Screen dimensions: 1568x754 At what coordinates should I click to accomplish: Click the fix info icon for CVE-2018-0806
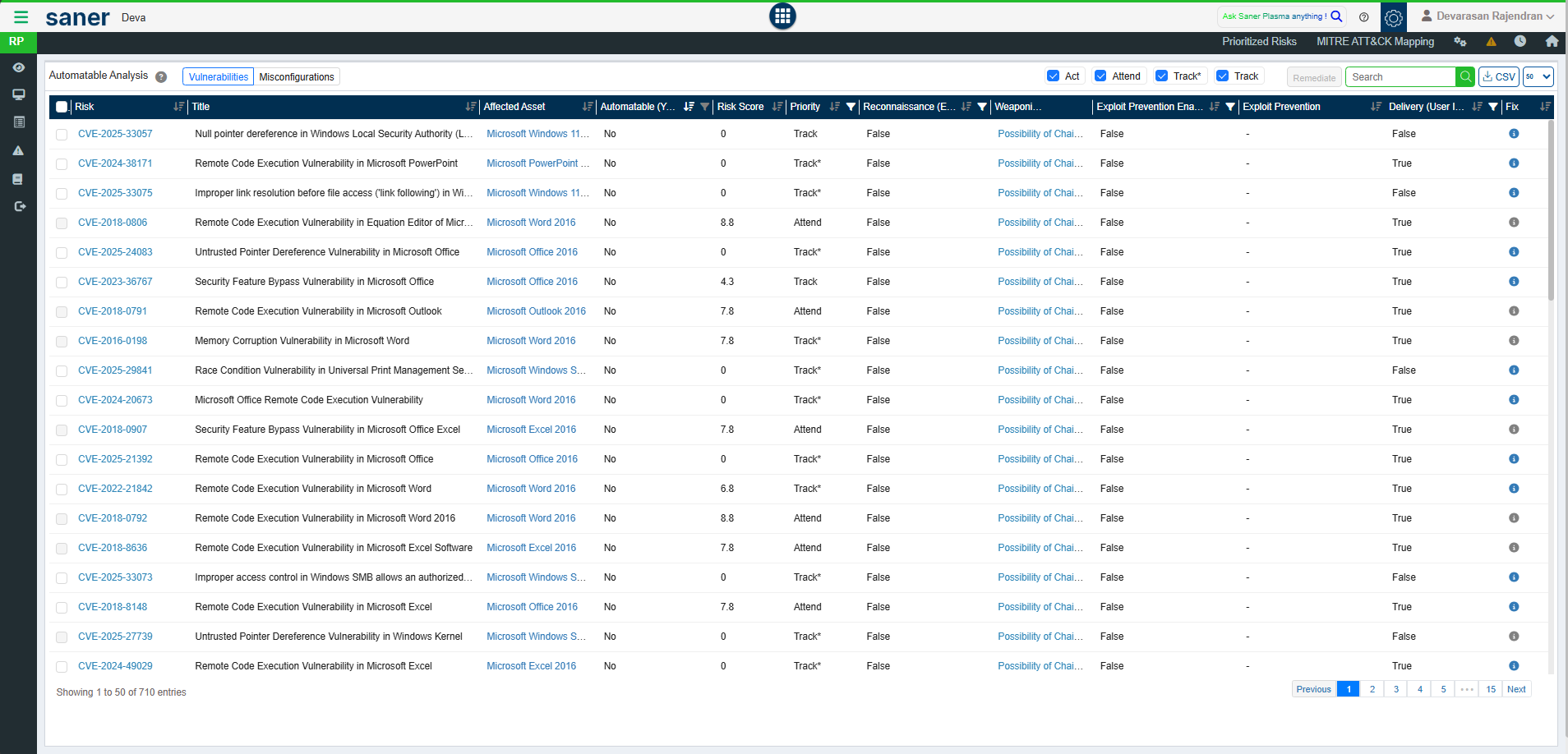[x=1514, y=223]
